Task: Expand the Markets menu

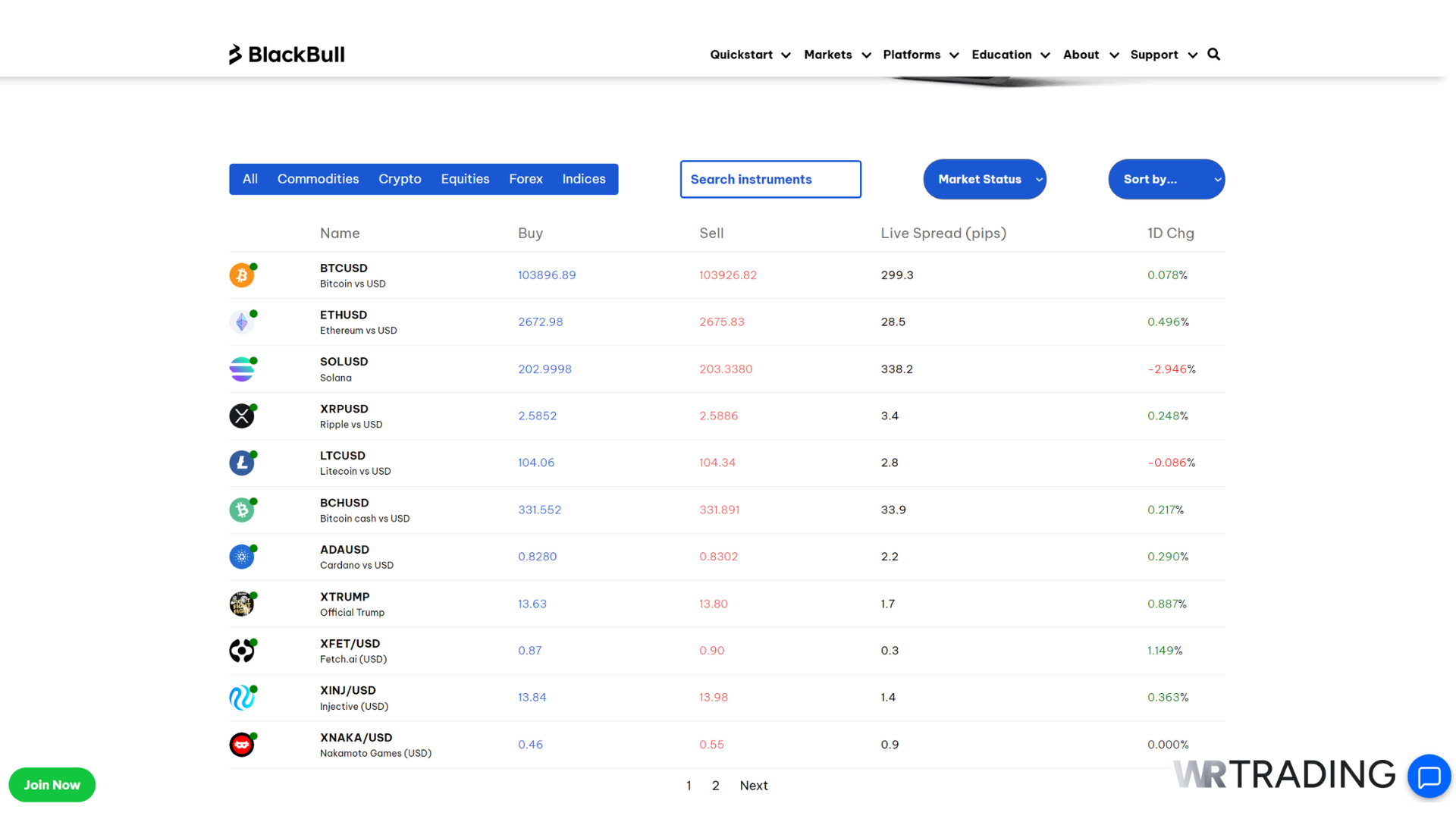Action: click(x=837, y=55)
